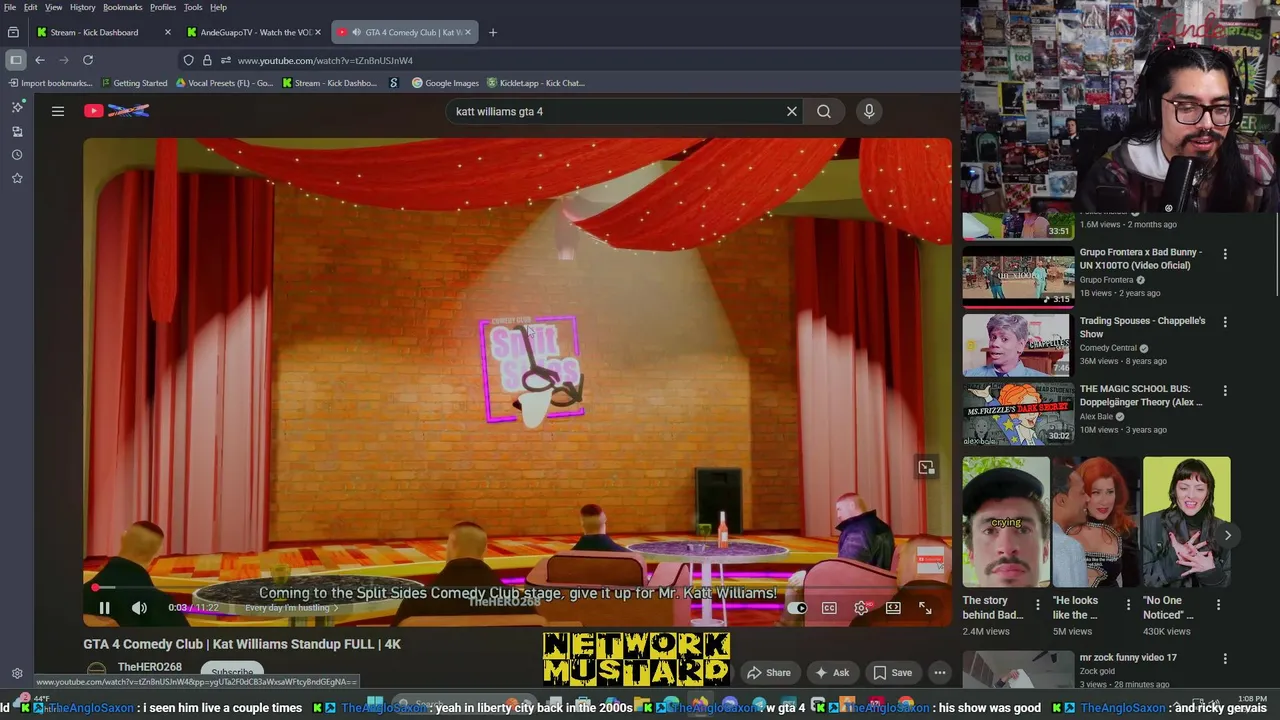Open TheHERO268 channel link
Image resolution: width=1280 pixels, height=720 pixels.
click(150, 667)
